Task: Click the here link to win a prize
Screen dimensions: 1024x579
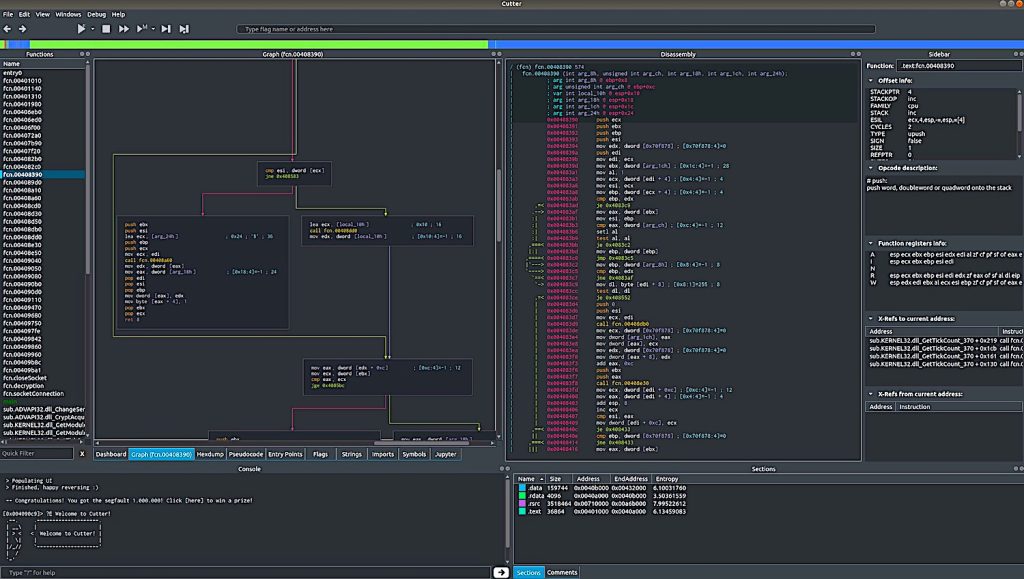Action: tap(192, 501)
